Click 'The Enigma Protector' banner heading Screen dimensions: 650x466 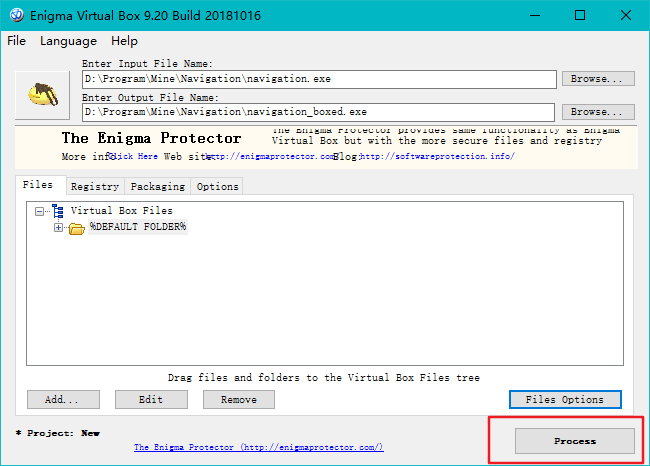click(x=151, y=138)
